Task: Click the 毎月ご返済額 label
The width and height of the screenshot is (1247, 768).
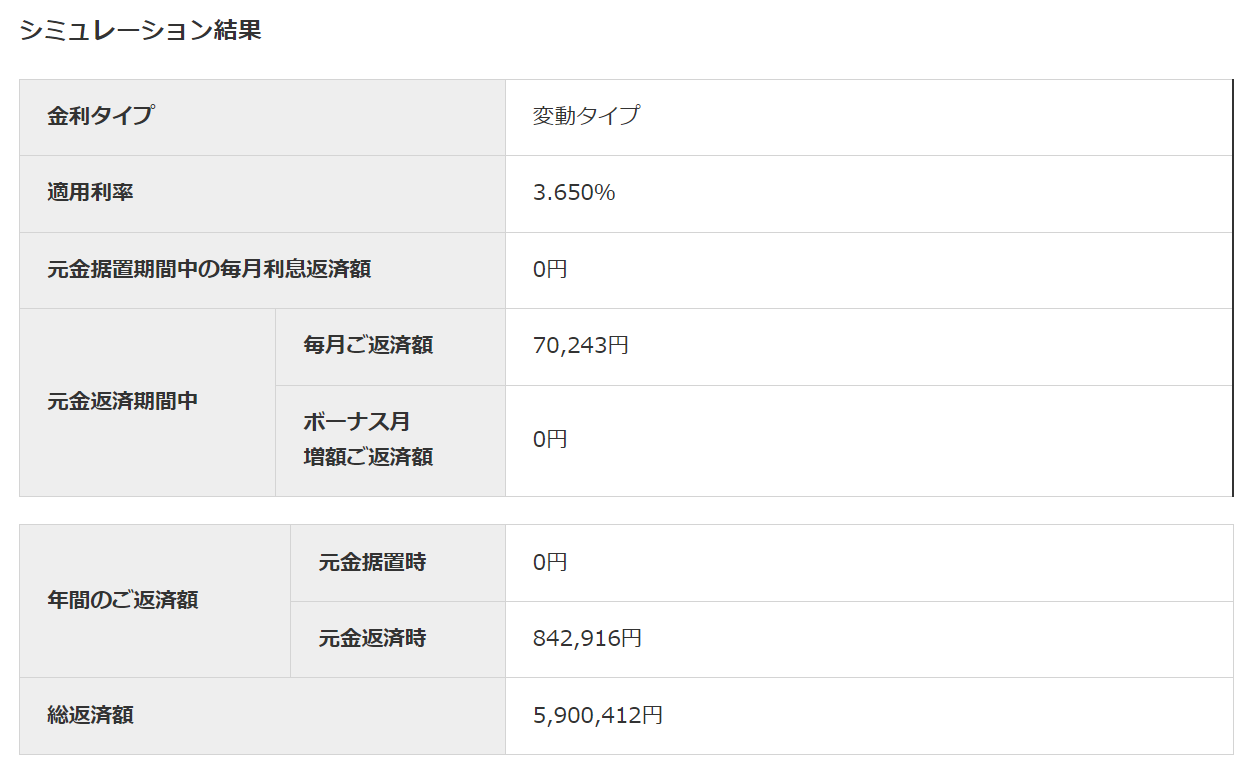Action: tap(368, 345)
